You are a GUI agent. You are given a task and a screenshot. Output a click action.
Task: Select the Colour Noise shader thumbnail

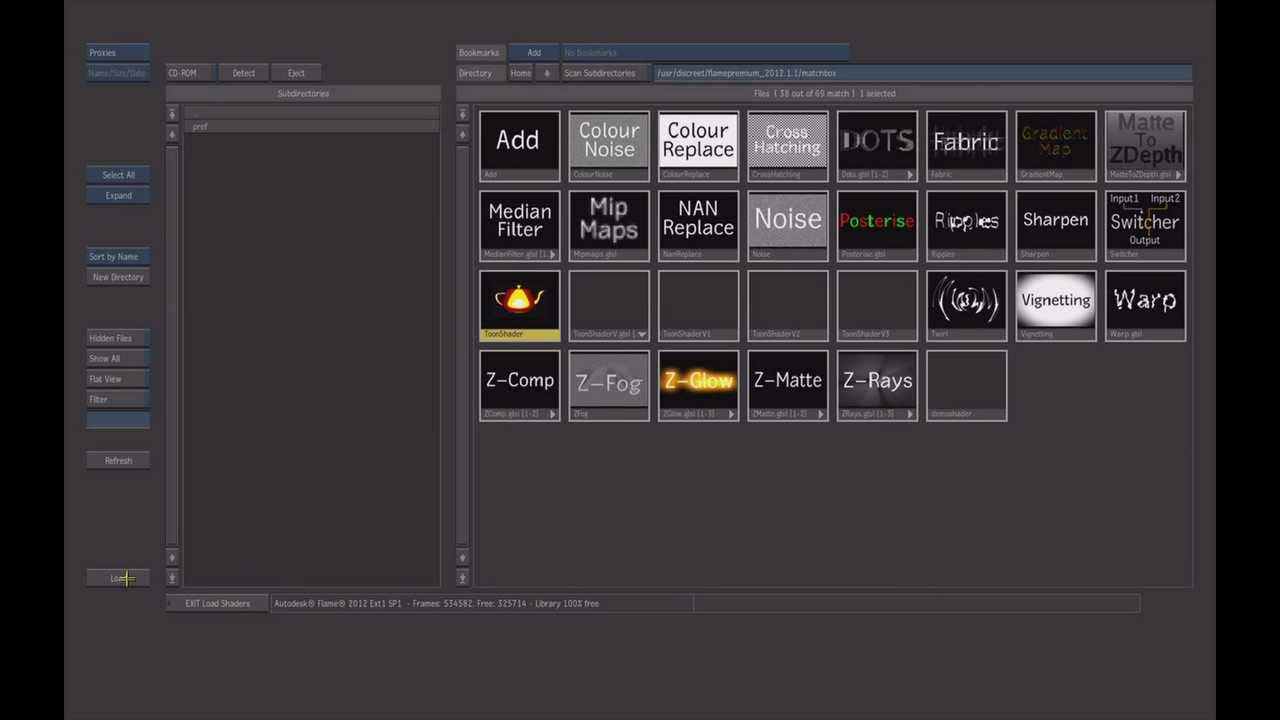[609, 146]
